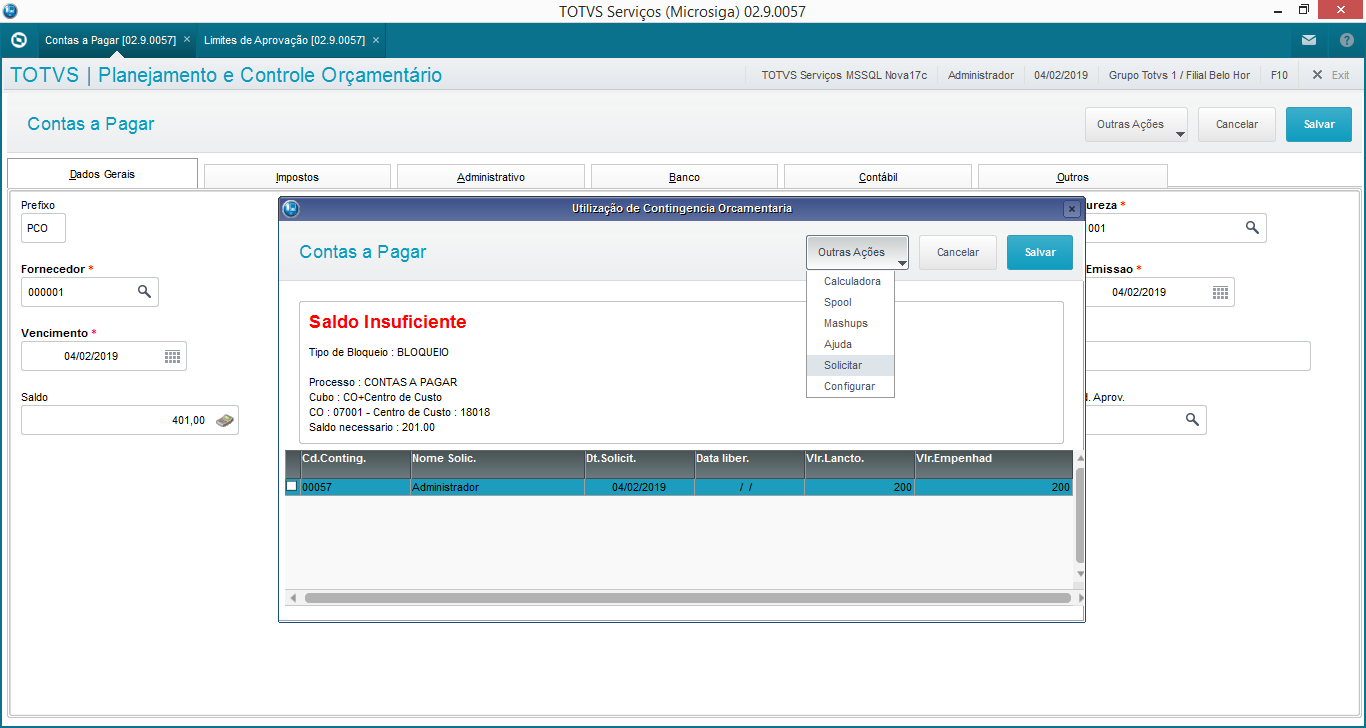This screenshot has width=1366, height=728.
Task: Close the Contas a Pagar tab
Action: 187,40
